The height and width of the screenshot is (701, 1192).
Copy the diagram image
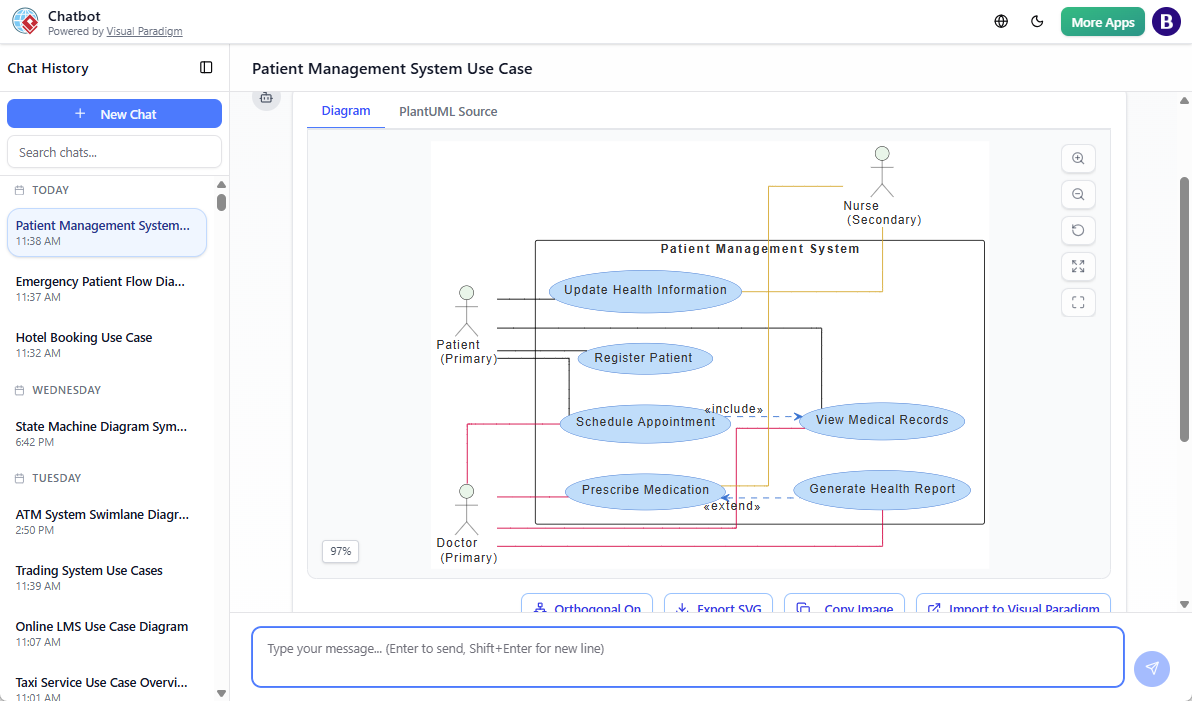[844, 605]
